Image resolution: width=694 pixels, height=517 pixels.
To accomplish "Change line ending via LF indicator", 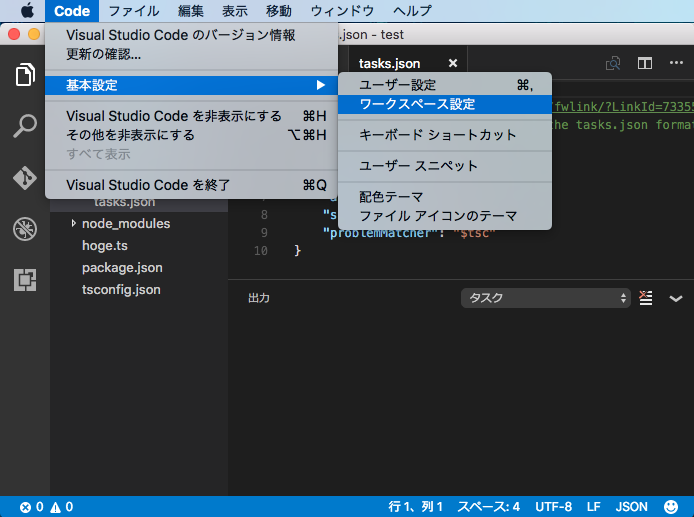I will coord(594,507).
